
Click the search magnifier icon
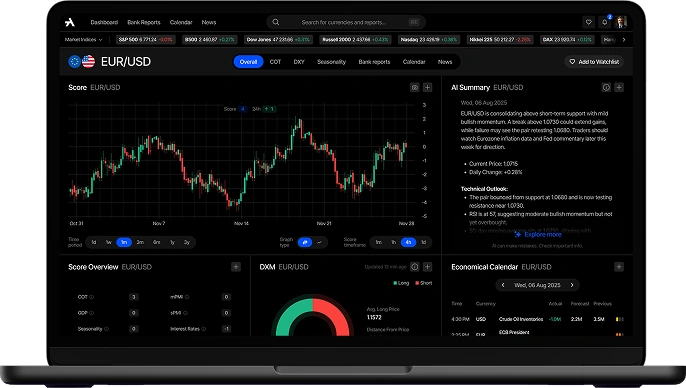(x=276, y=22)
